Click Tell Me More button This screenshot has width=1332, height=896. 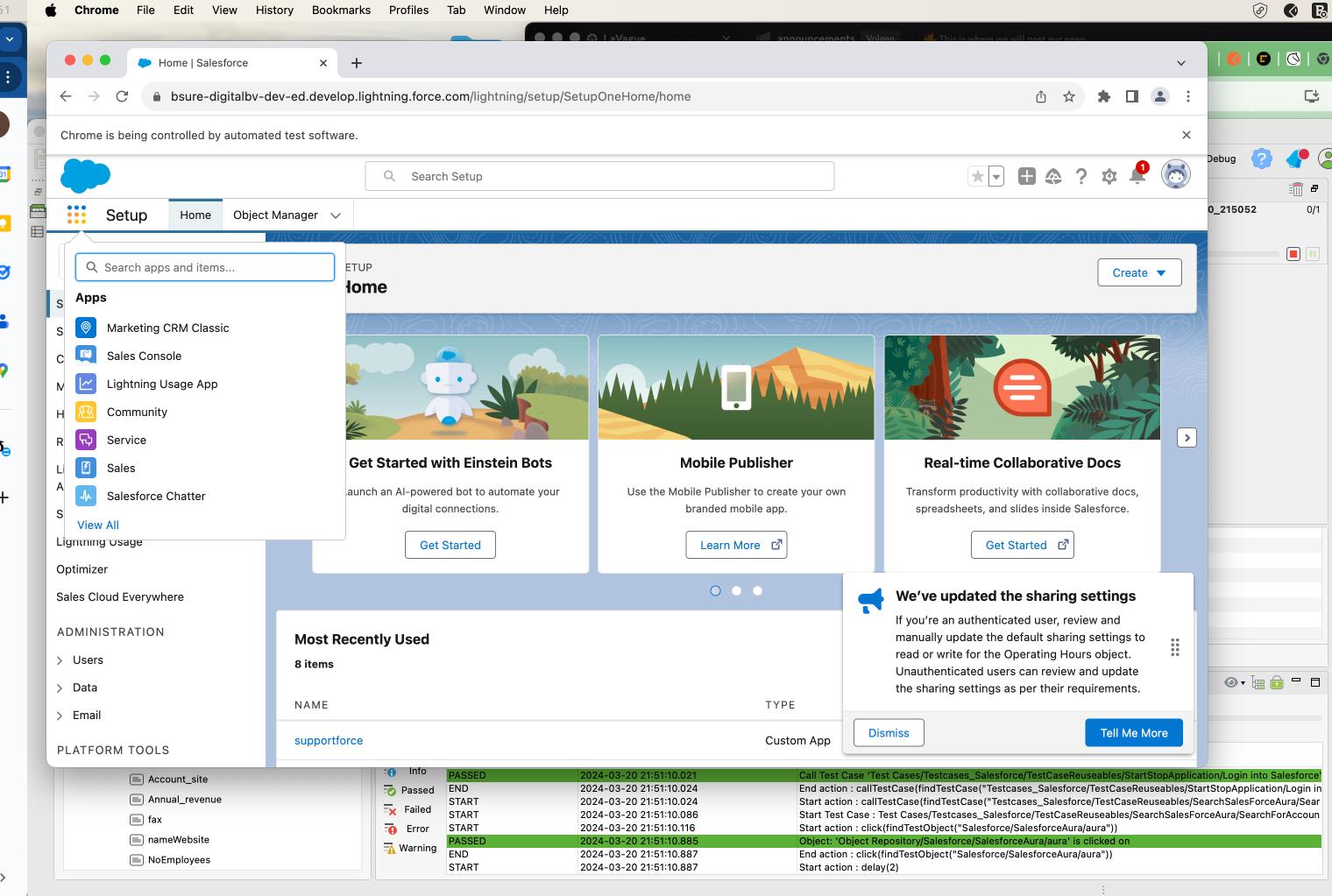point(1134,733)
